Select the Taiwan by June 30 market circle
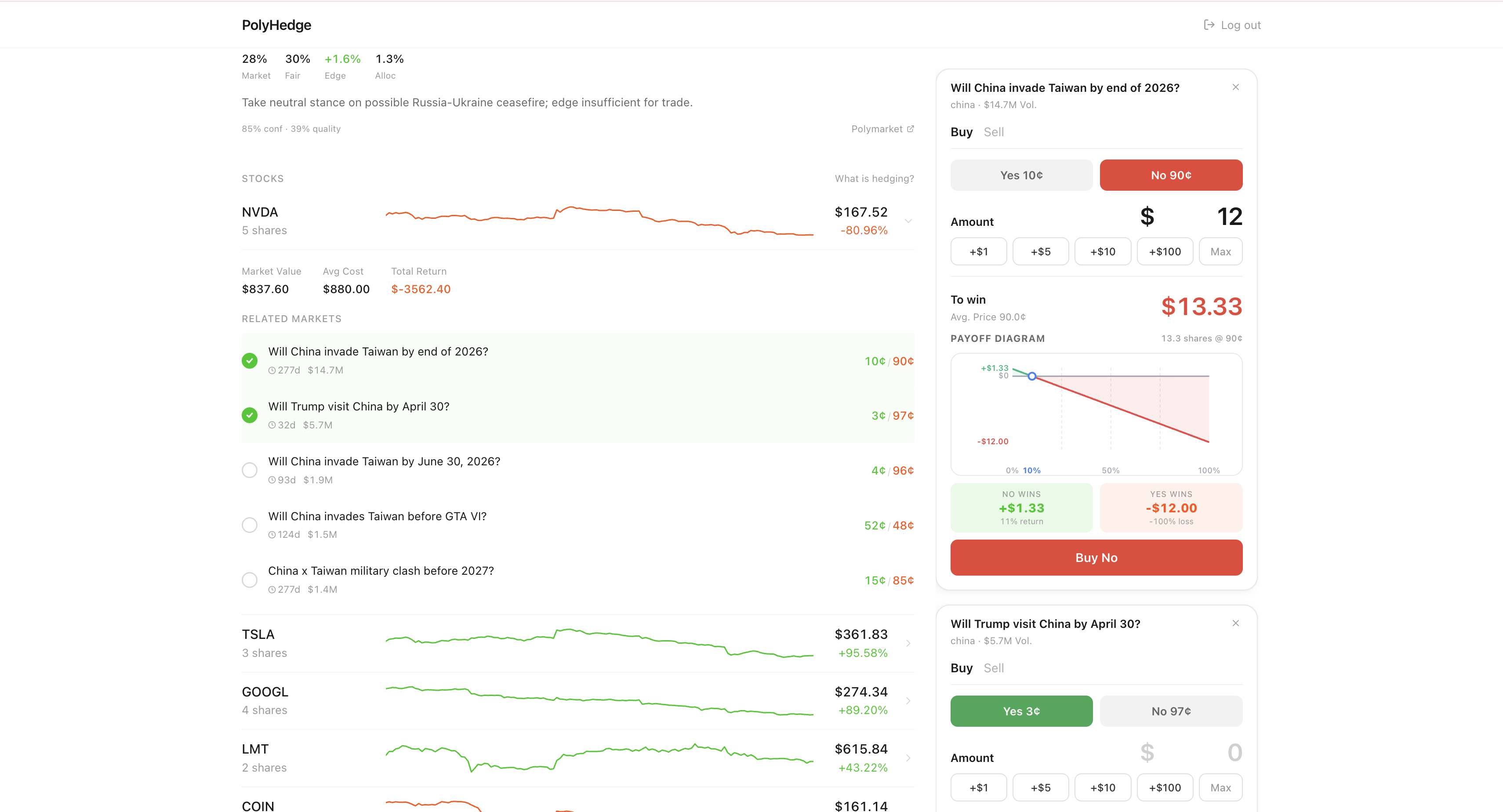The height and width of the screenshot is (812, 1503). pos(249,470)
